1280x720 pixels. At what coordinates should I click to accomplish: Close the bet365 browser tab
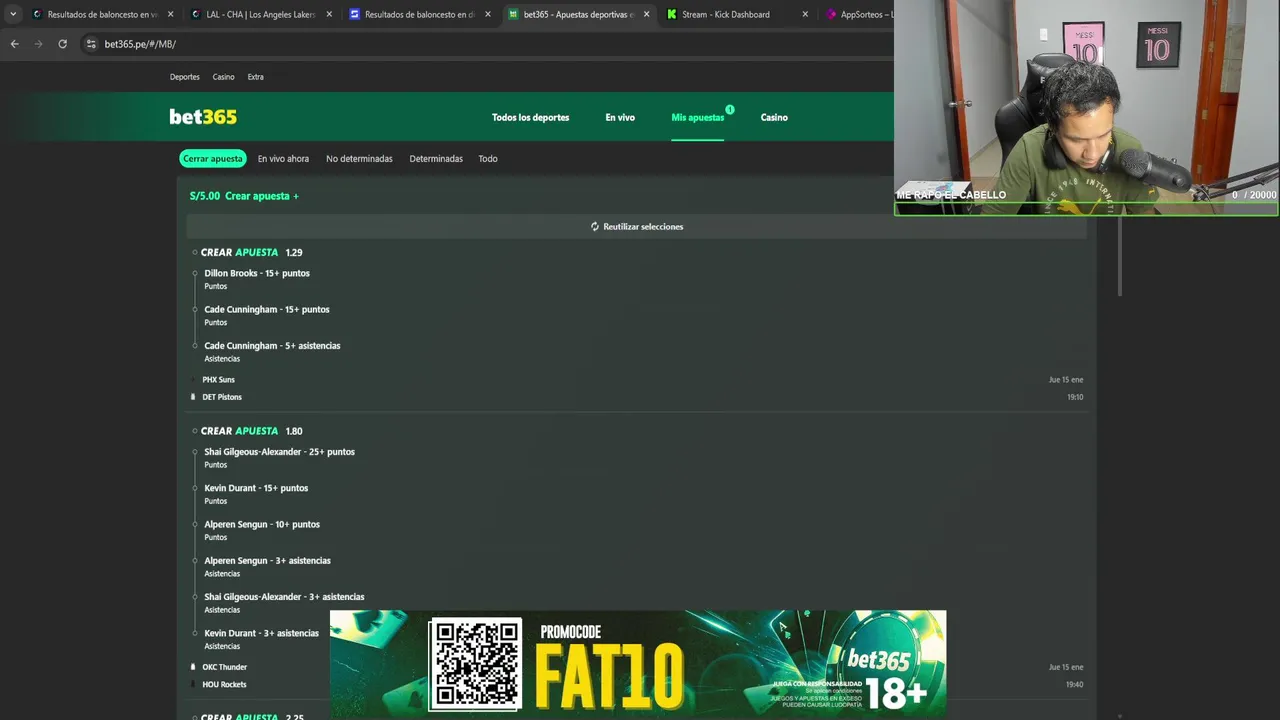pyautogui.click(x=646, y=14)
